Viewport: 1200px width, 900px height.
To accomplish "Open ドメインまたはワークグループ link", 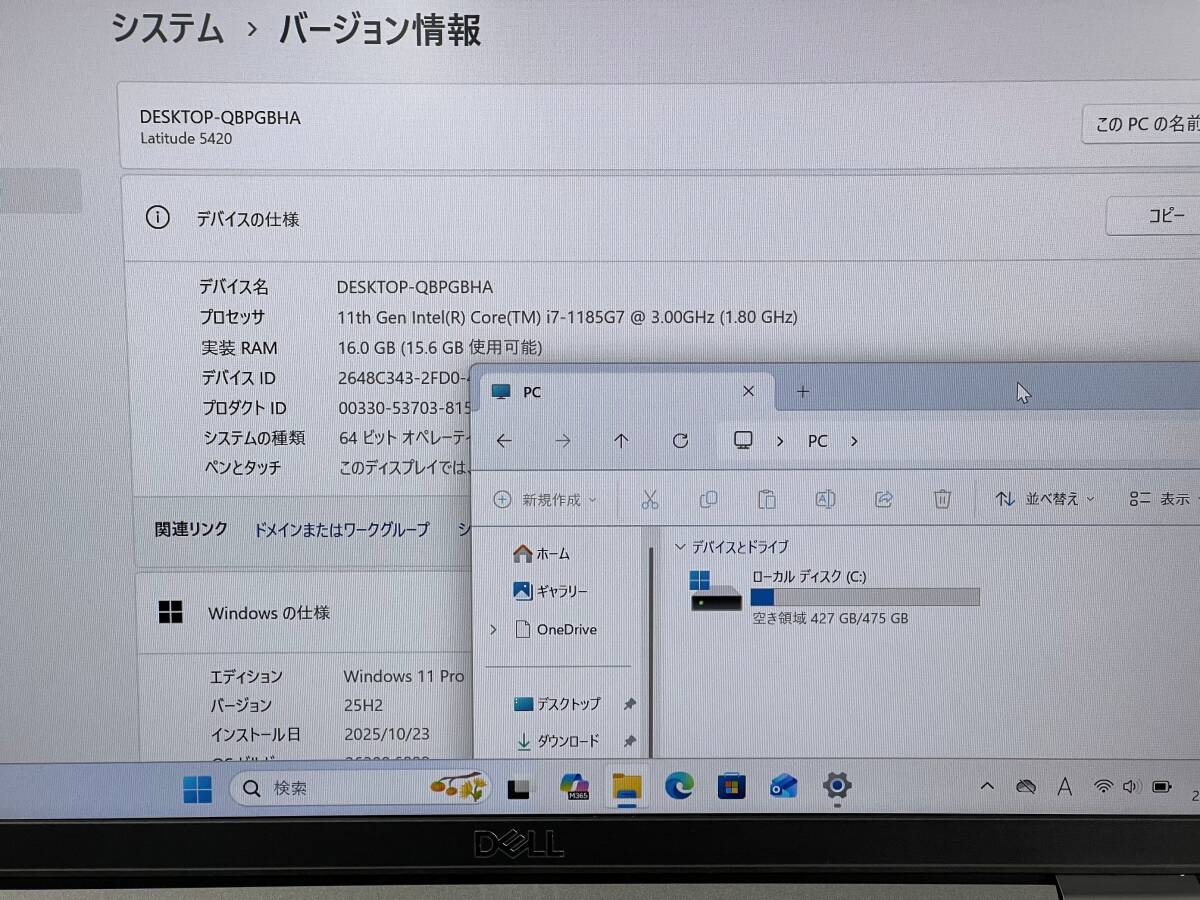I will [x=341, y=529].
